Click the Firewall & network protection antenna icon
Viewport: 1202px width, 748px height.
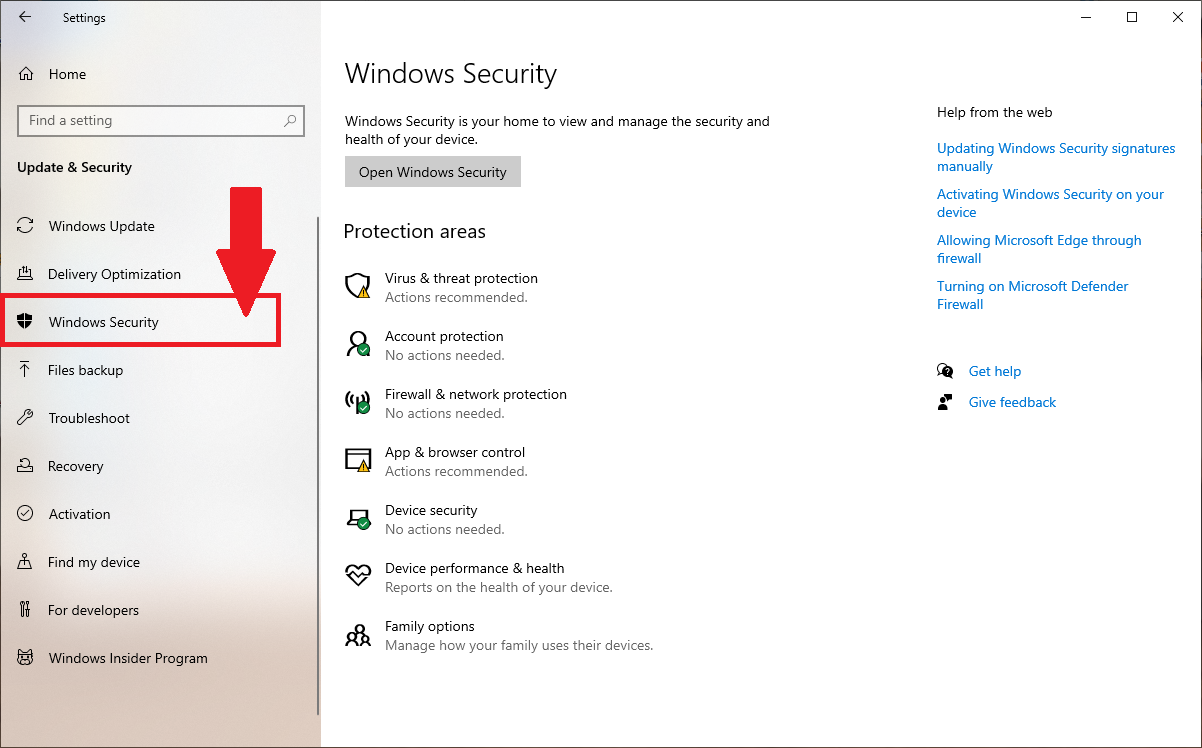click(x=357, y=402)
